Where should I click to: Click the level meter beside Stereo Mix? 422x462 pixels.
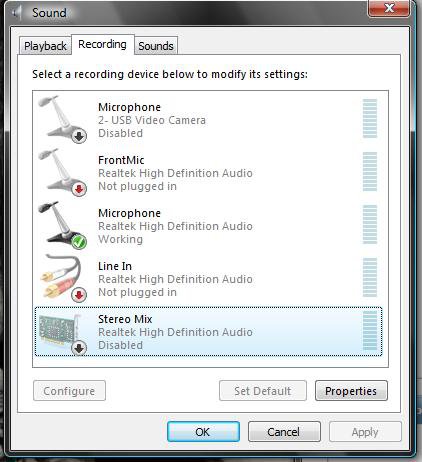click(x=370, y=330)
